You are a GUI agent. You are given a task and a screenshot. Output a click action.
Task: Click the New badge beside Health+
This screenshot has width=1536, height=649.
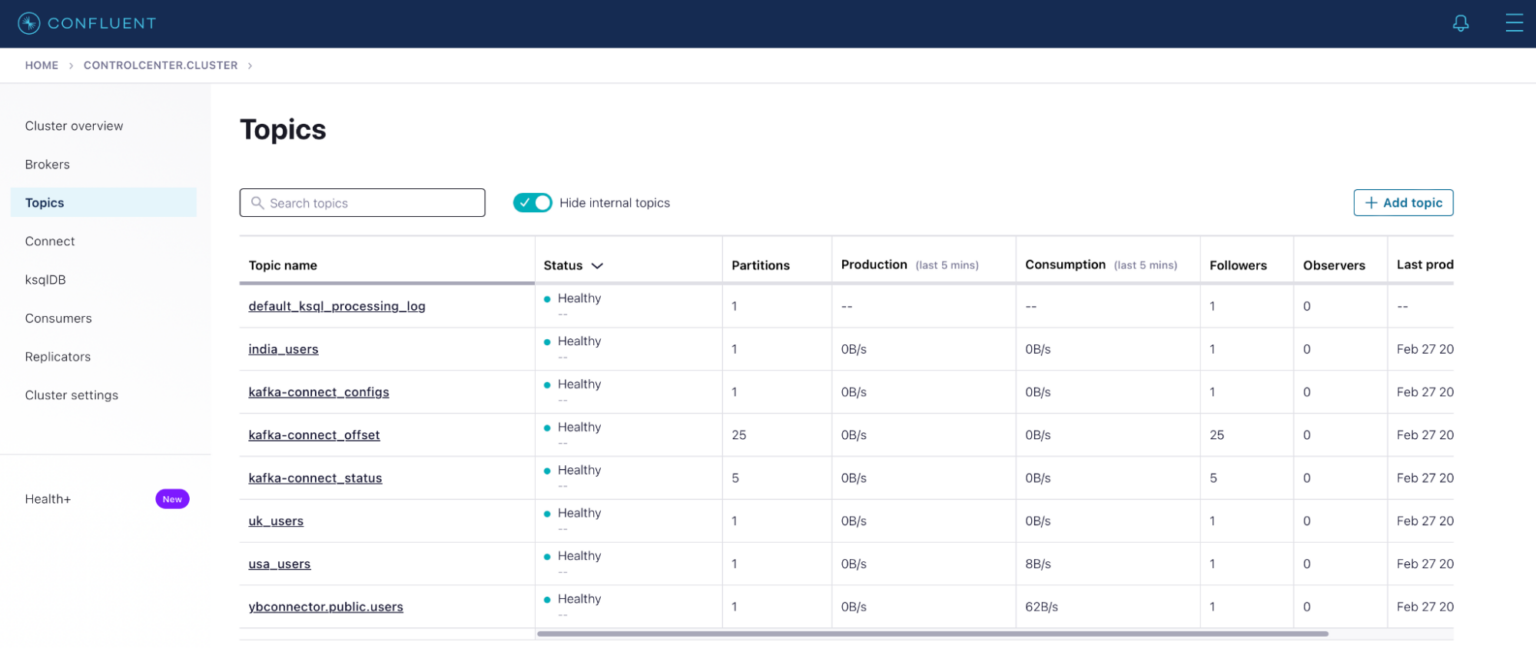pyautogui.click(x=172, y=498)
